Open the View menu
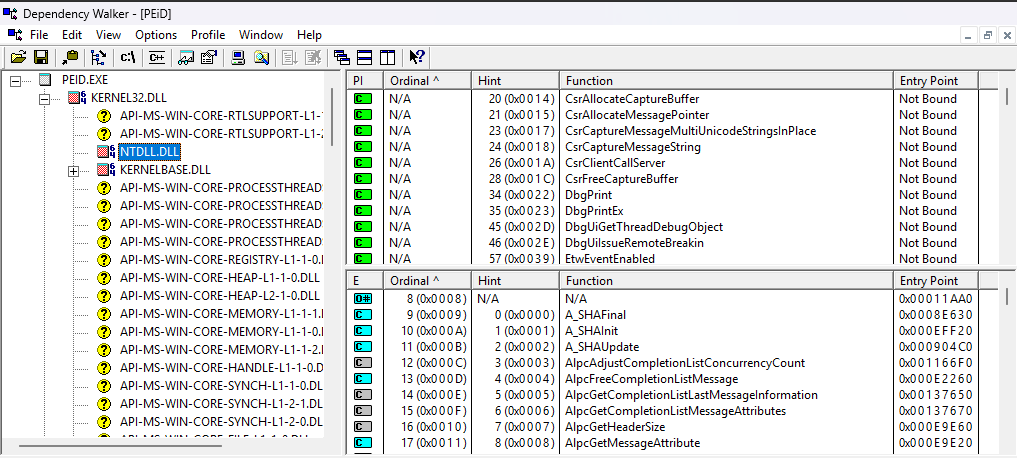The width and height of the screenshot is (1017, 458). coord(108,35)
